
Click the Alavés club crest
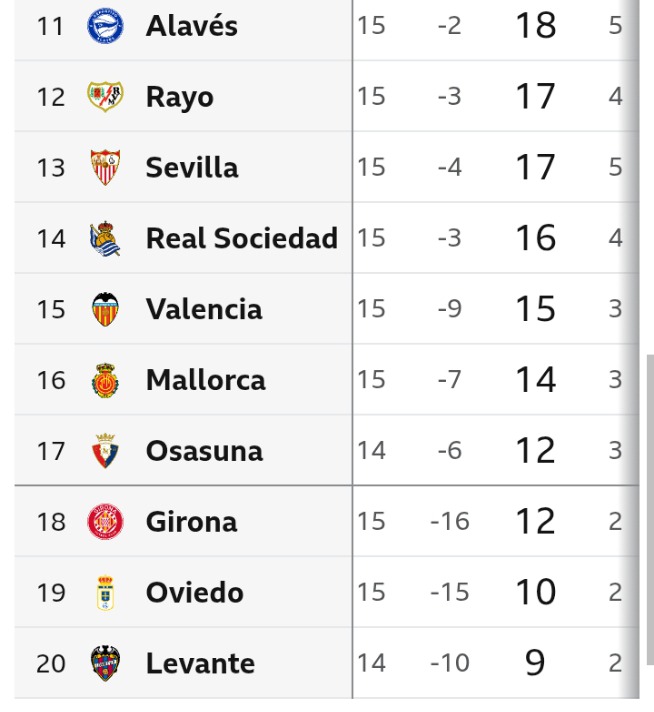point(105,26)
